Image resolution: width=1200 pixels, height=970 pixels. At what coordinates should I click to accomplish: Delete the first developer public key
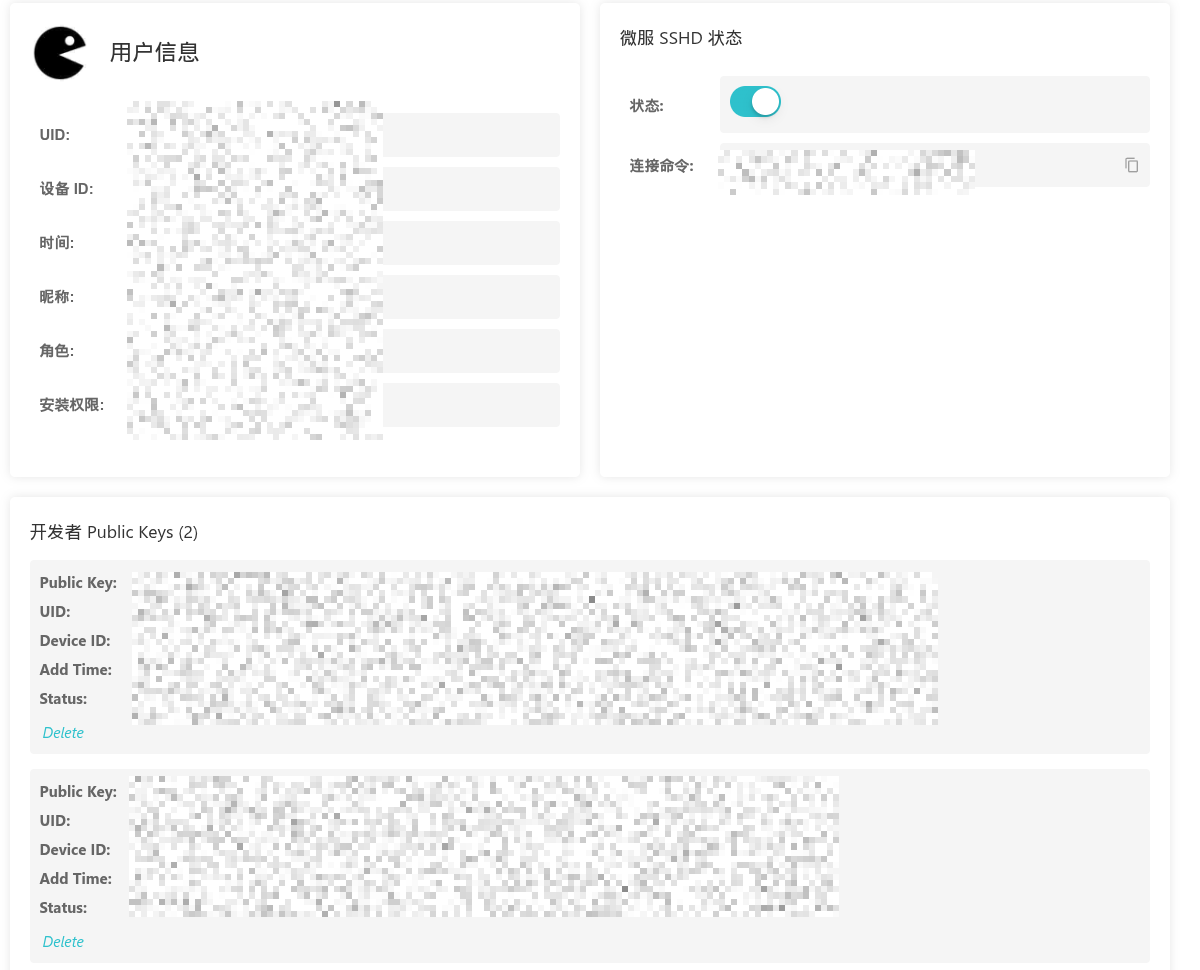click(63, 733)
